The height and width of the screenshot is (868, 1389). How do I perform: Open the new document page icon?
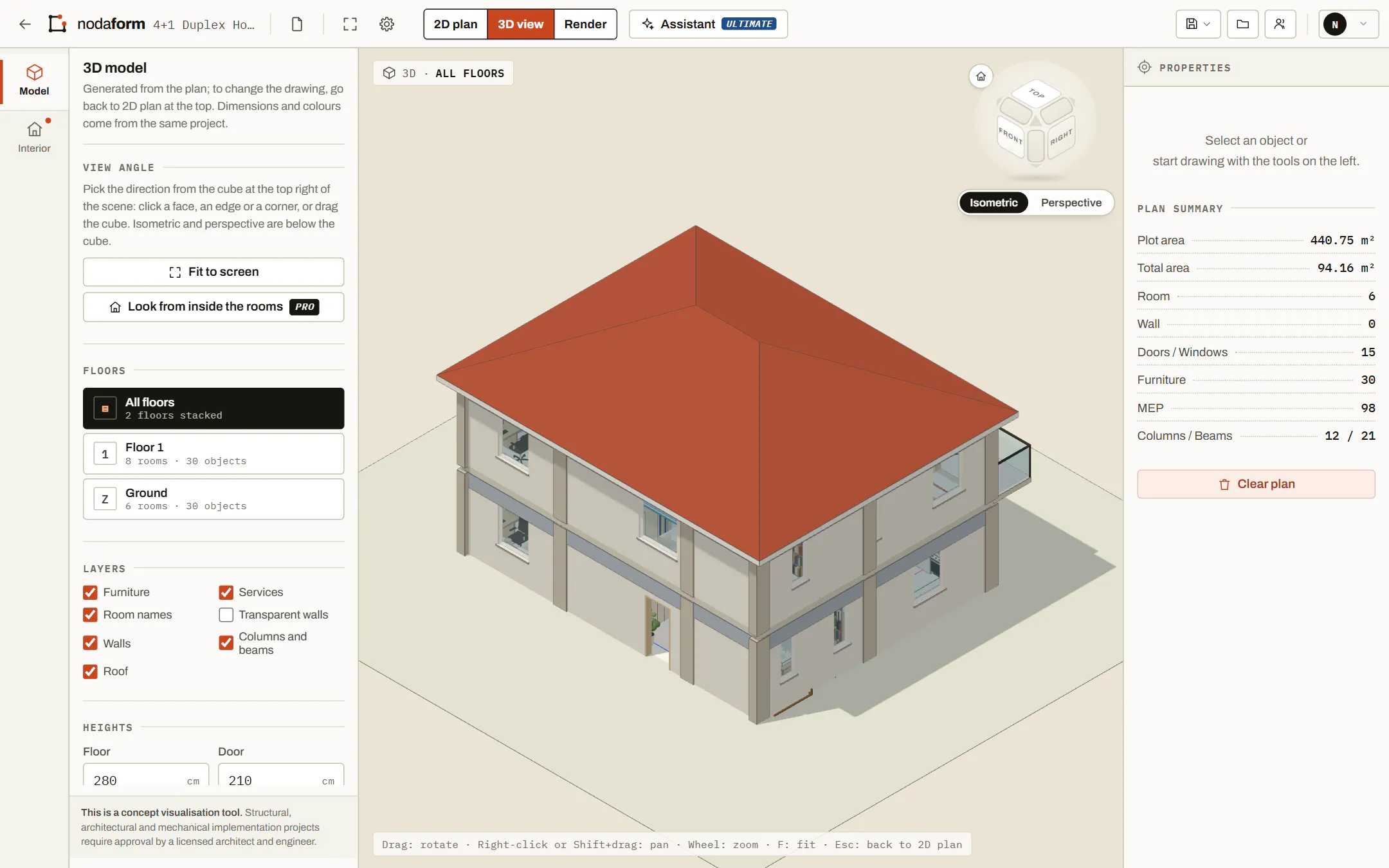click(297, 24)
